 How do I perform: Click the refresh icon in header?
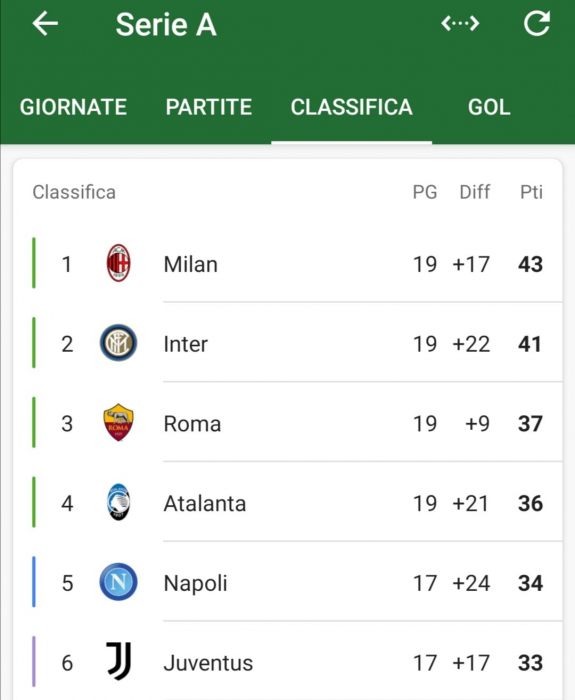click(x=536, y=23)
